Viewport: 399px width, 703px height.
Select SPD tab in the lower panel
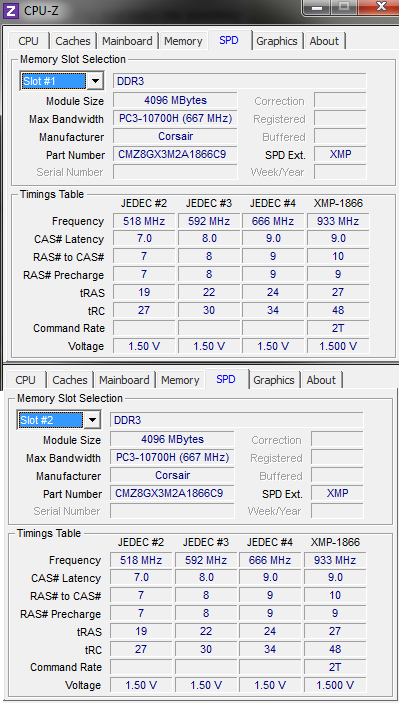(x=226, y=379)
